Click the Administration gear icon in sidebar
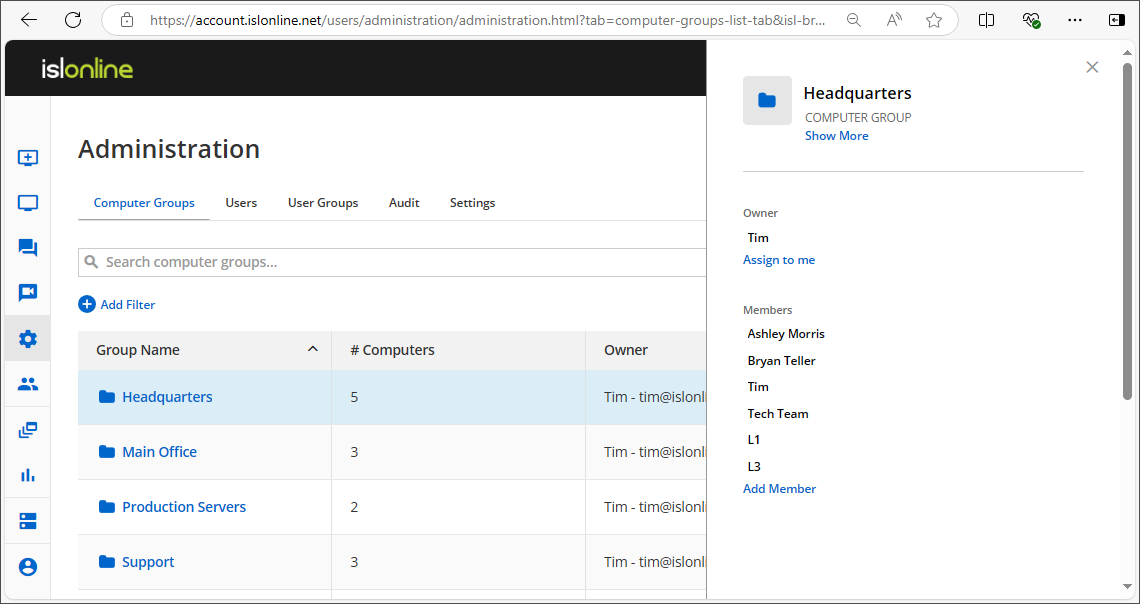 click(x=27, y=338)
